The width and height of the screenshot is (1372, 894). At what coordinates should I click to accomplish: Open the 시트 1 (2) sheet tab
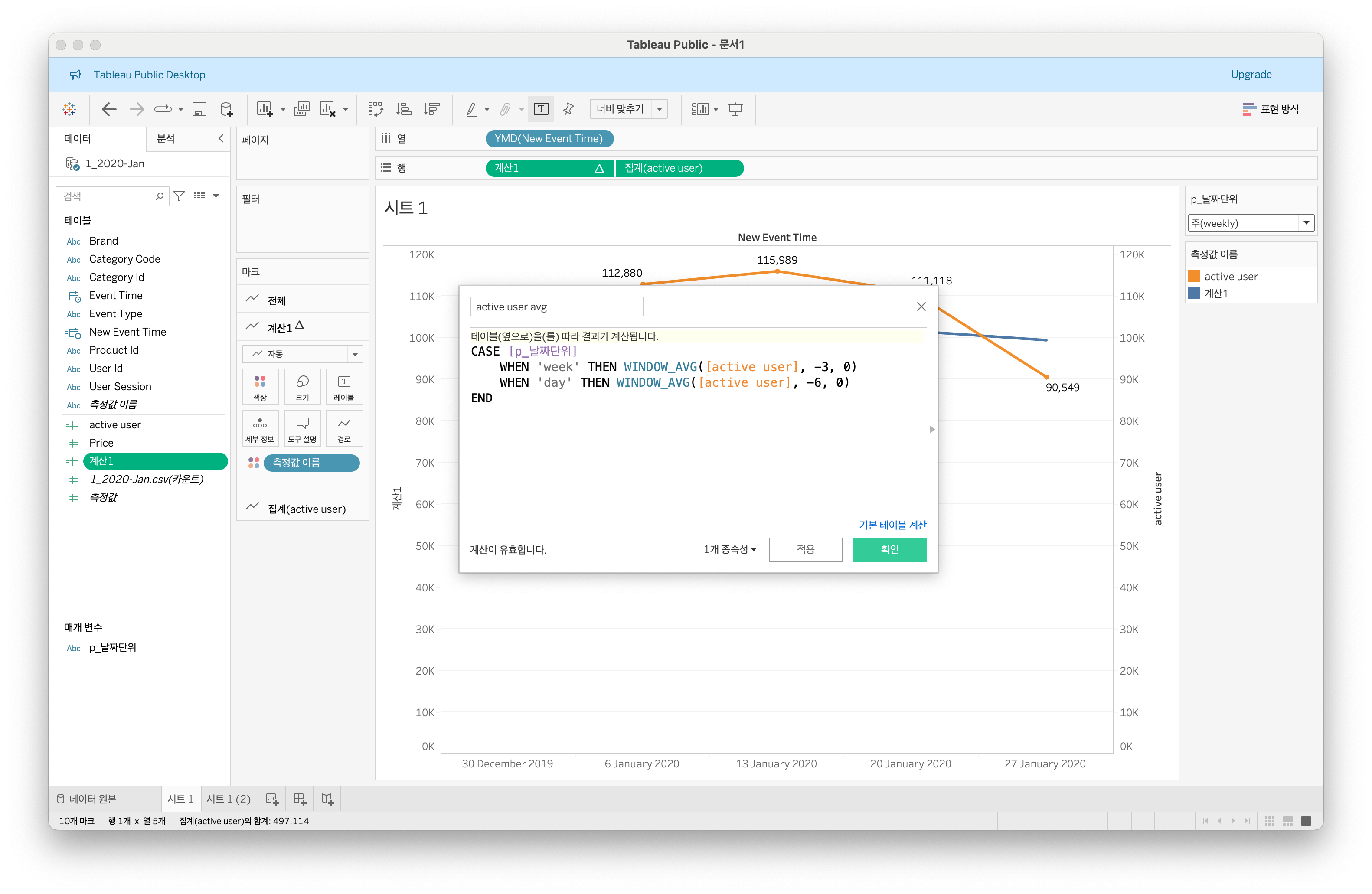[x=228, y=799]
